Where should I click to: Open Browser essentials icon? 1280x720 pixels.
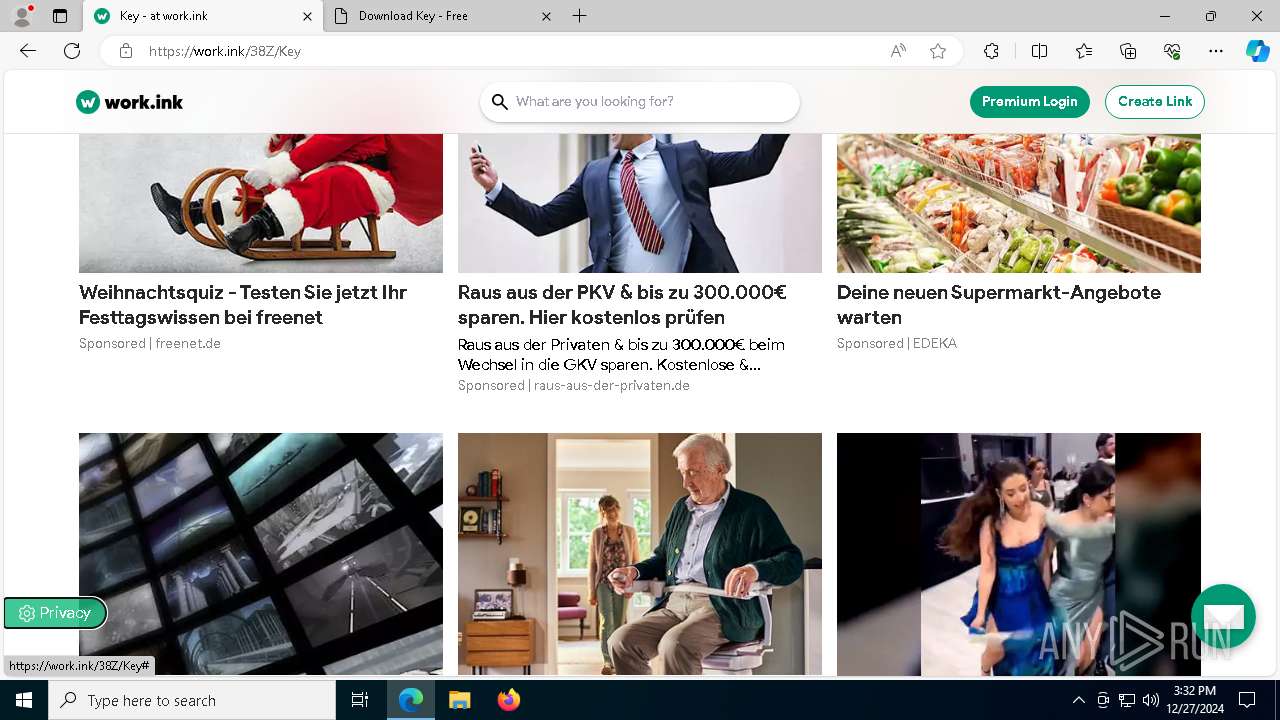1172,51
